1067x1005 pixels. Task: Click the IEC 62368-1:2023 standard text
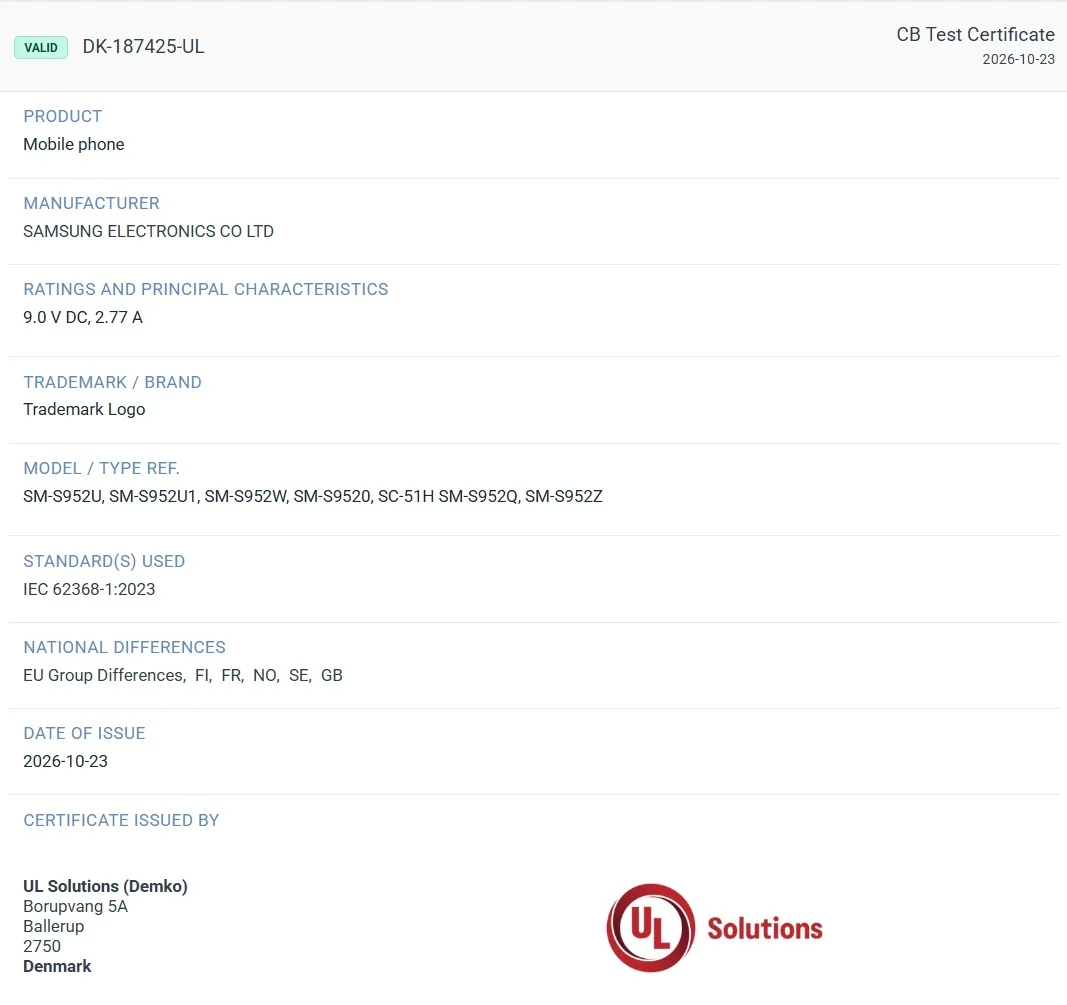coord(89,589)
